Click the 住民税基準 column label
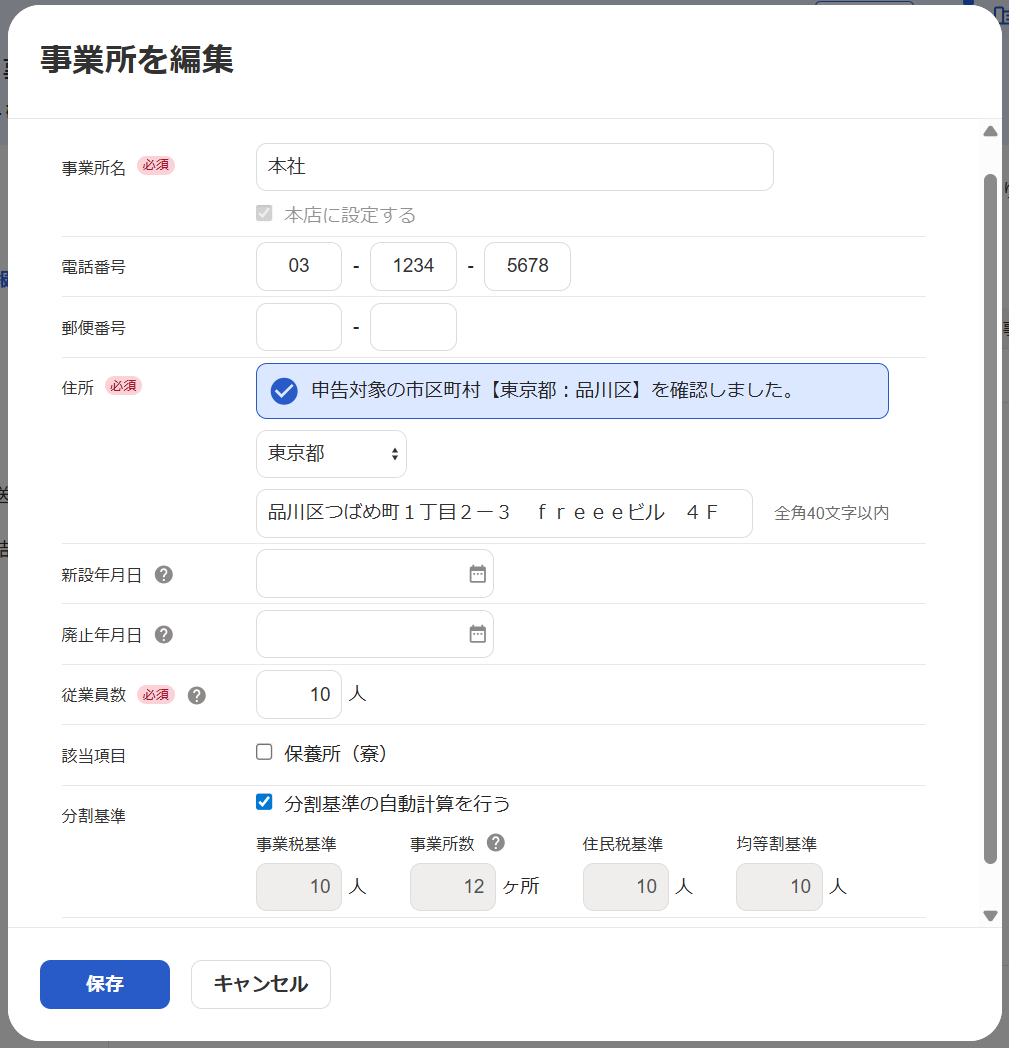The image size is (1009, 1048). pos(623,844)
